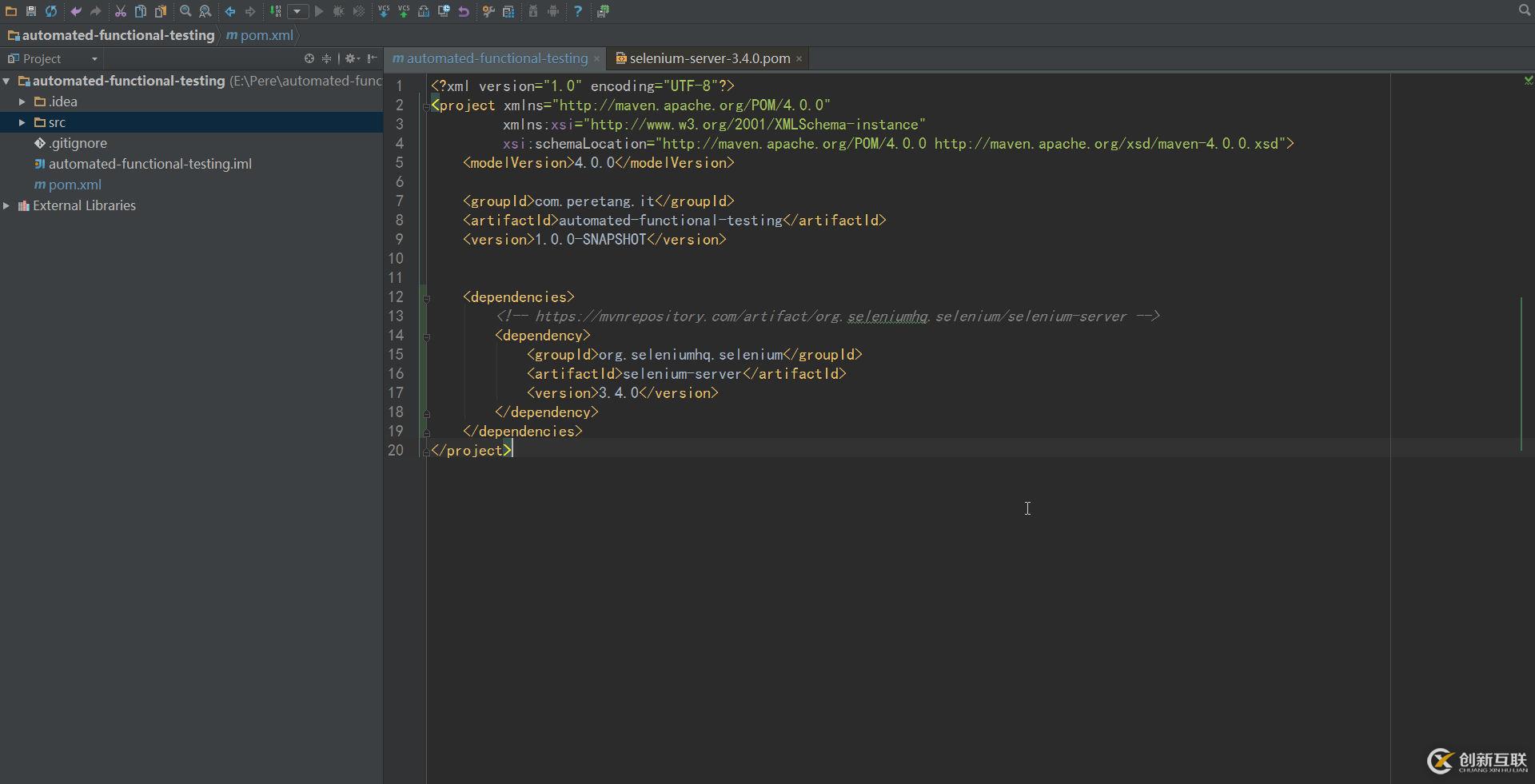This screenshot has height=784, width=1535.
Task: Click the VCS Commit Changes icon
Action: 404,11
